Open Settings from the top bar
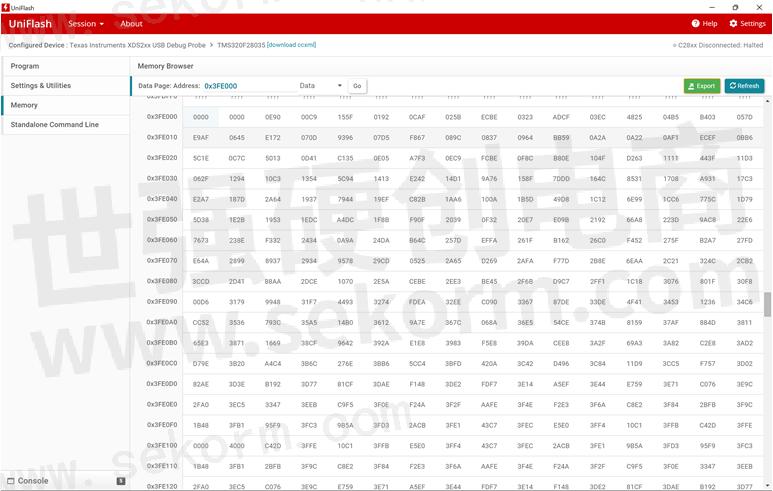The height and width of the screenshot is (491, 773). (x=747, y=24)
